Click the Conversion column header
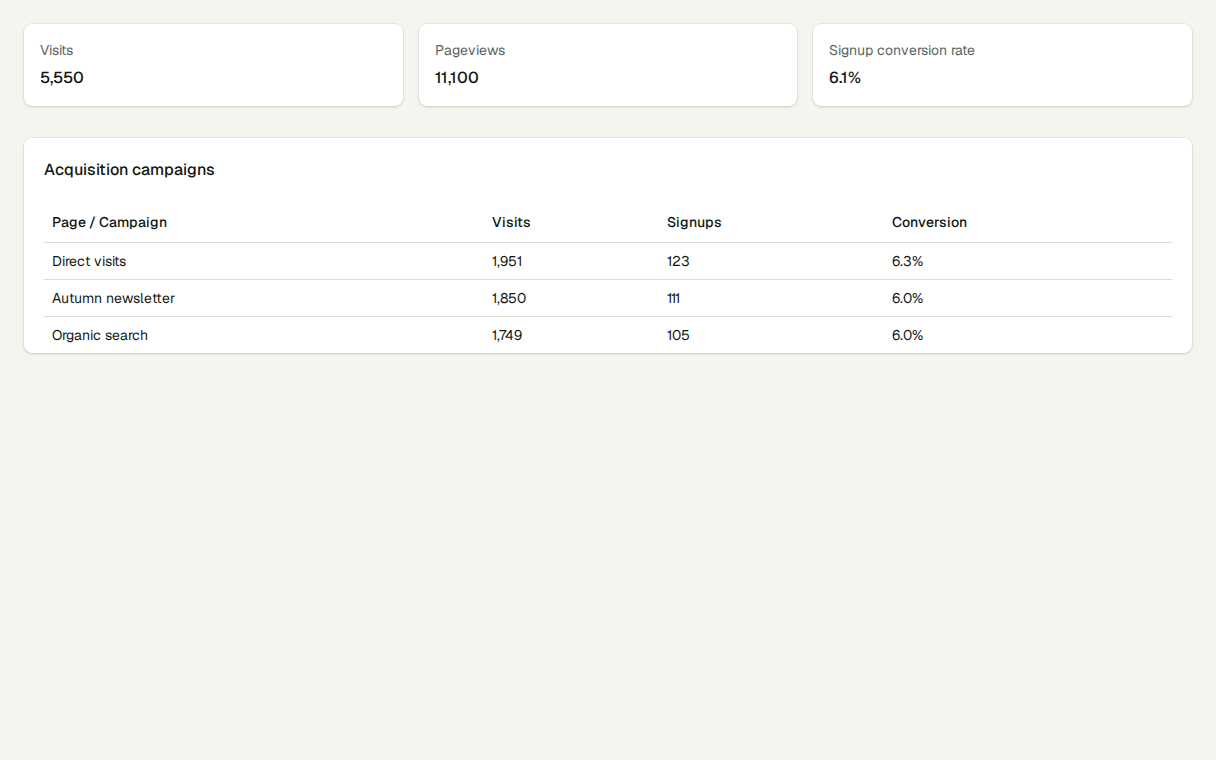This screenshot has height=760, width=1216. point(930,222)
